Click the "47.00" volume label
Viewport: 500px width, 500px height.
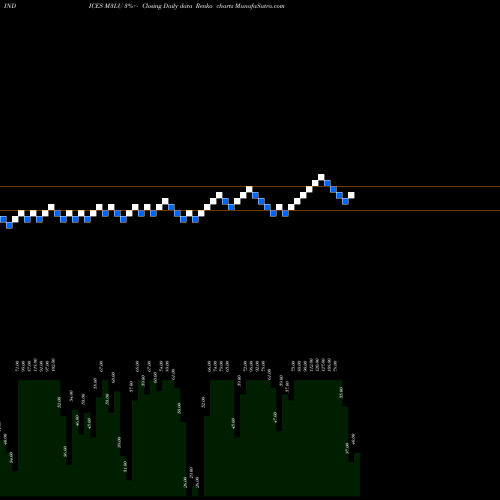coord(275,417)
